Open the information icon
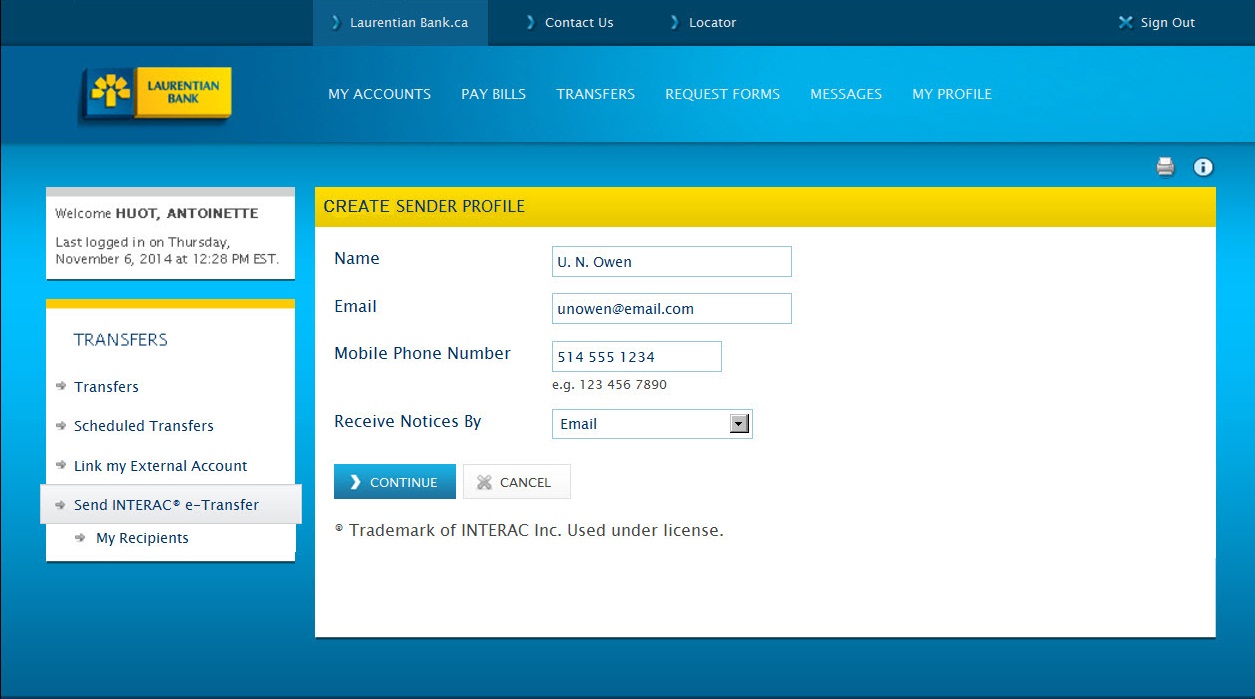The height and width of the screenshot is (699, 1255). click(x=1204, y=167)
